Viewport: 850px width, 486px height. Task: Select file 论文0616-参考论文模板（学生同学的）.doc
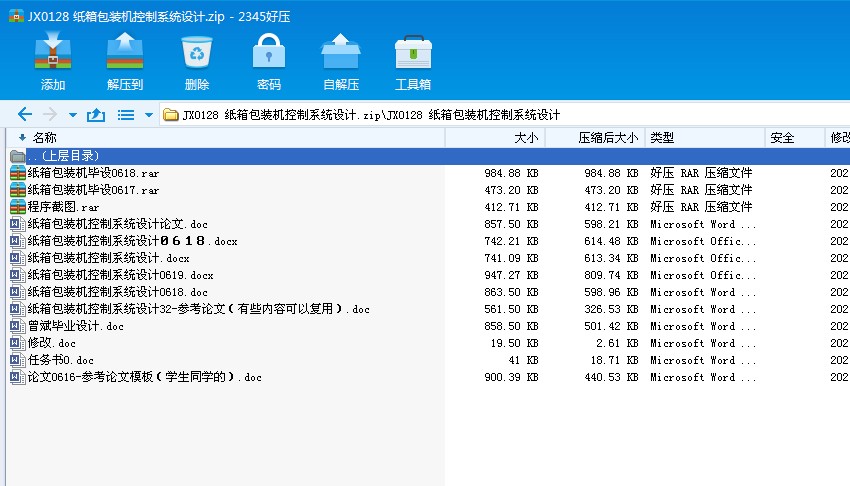coord(144,377)
